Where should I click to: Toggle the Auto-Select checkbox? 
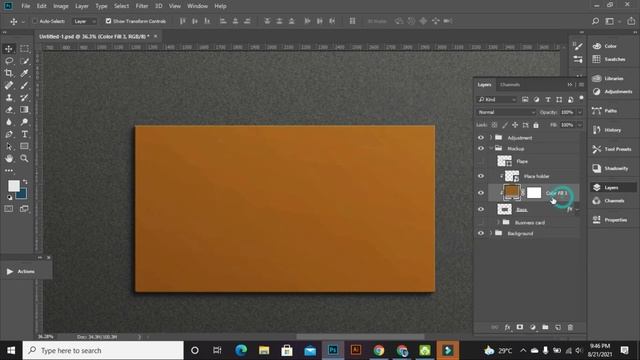coord(35,21)
